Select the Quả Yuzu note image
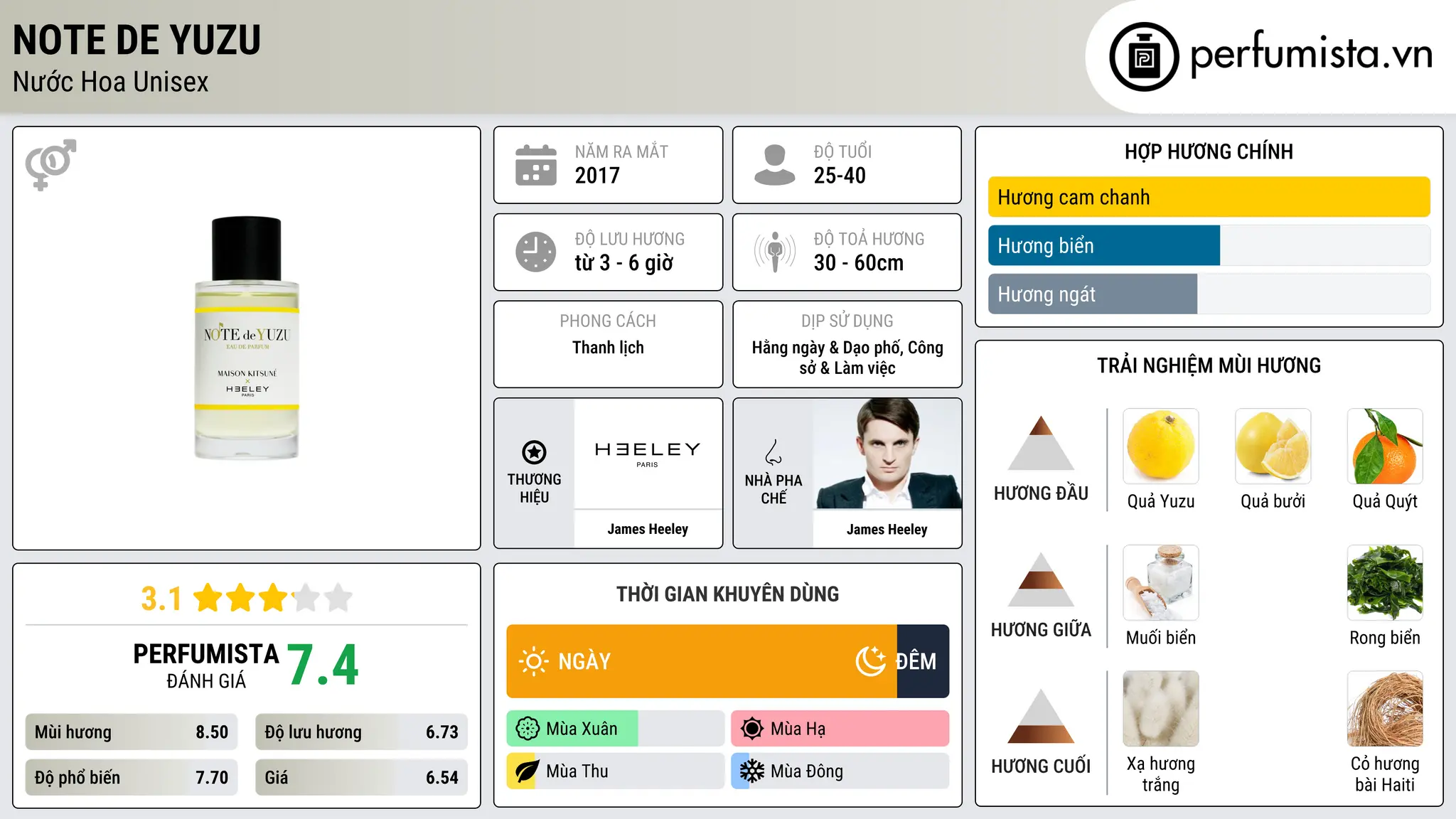This screenshot has height=819, width=1456. point(1161,446)
